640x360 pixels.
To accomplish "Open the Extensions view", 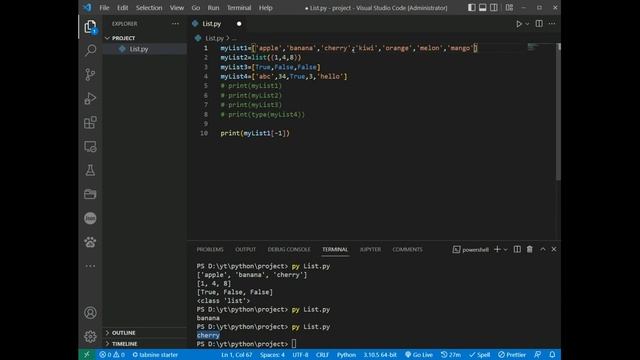I will pyautogui.click(x=90, y=122).
